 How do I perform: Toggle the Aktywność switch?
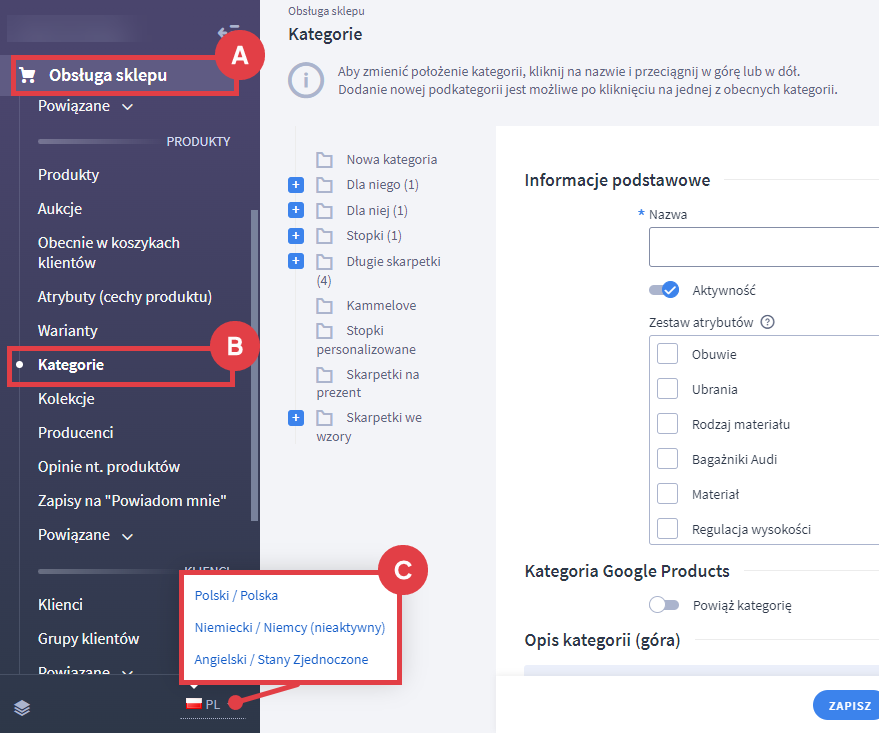click(x=664, y=290)
